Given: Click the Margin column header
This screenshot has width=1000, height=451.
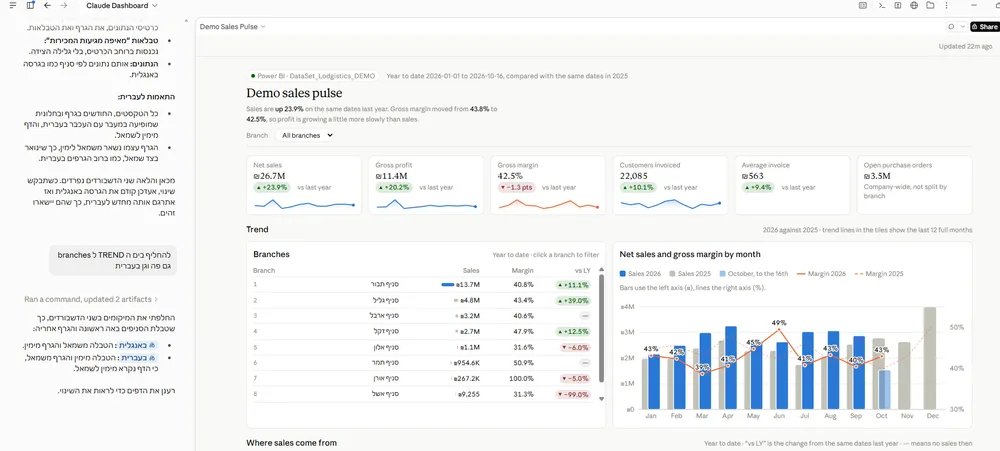Looking at the screenshot, I should [523, 270].
